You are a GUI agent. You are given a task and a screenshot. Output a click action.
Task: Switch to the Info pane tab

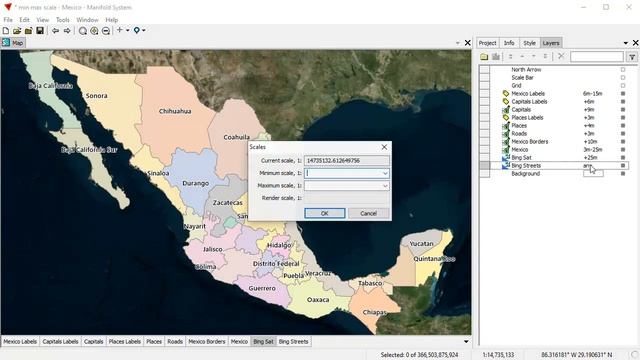pos(509,43)
